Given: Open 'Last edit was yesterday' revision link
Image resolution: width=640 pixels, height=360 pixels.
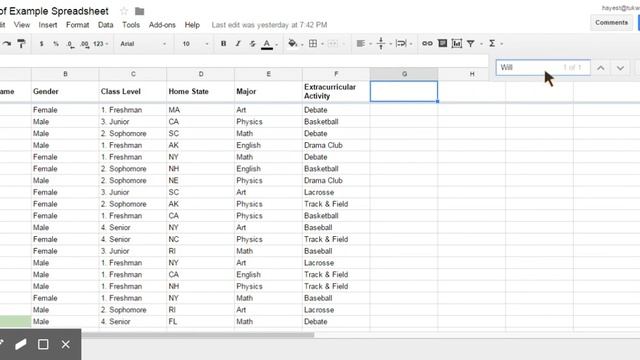Looking at the screenshot, I should pyautogui.click(x=269, y=25).
